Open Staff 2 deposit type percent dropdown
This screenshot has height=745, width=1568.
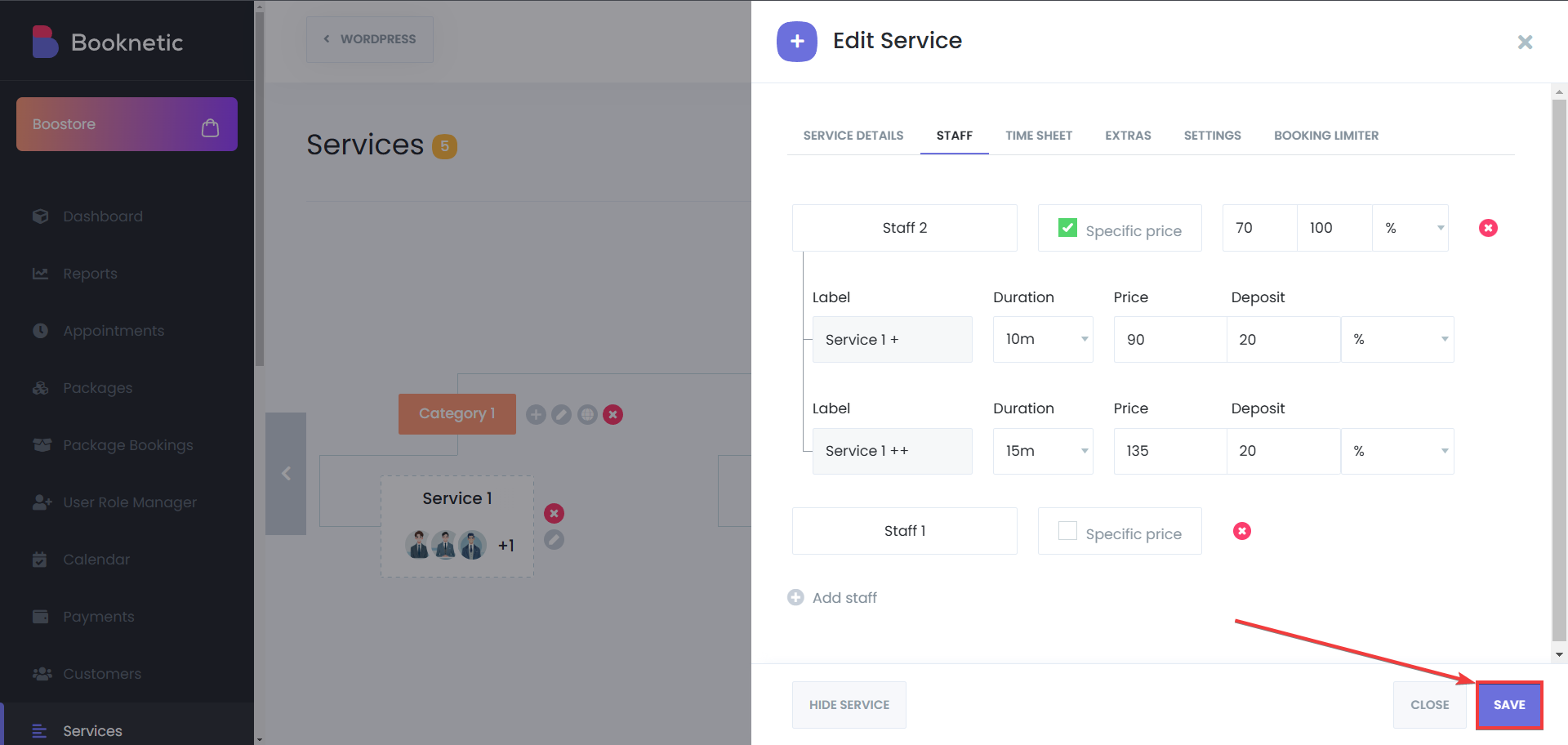1410,228
